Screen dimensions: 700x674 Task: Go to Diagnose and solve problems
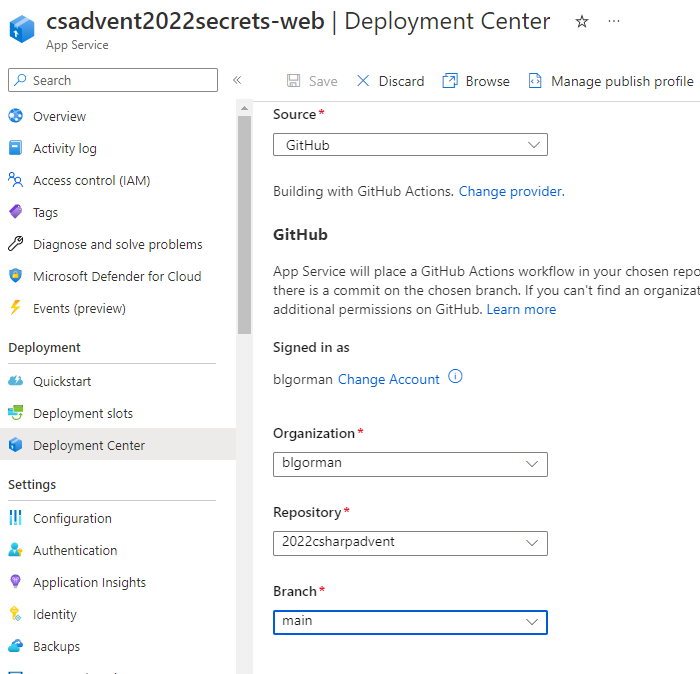[x=118, y=244]
